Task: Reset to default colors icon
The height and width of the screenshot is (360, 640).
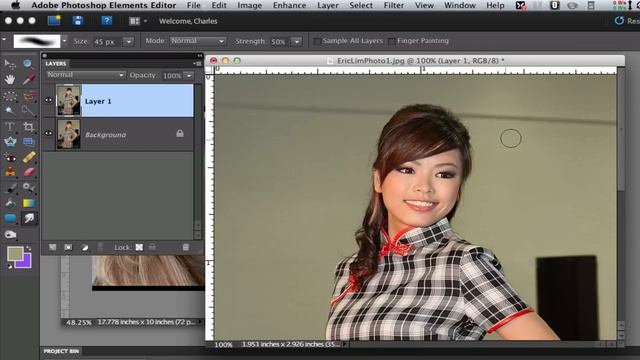Action: [9, 266]
